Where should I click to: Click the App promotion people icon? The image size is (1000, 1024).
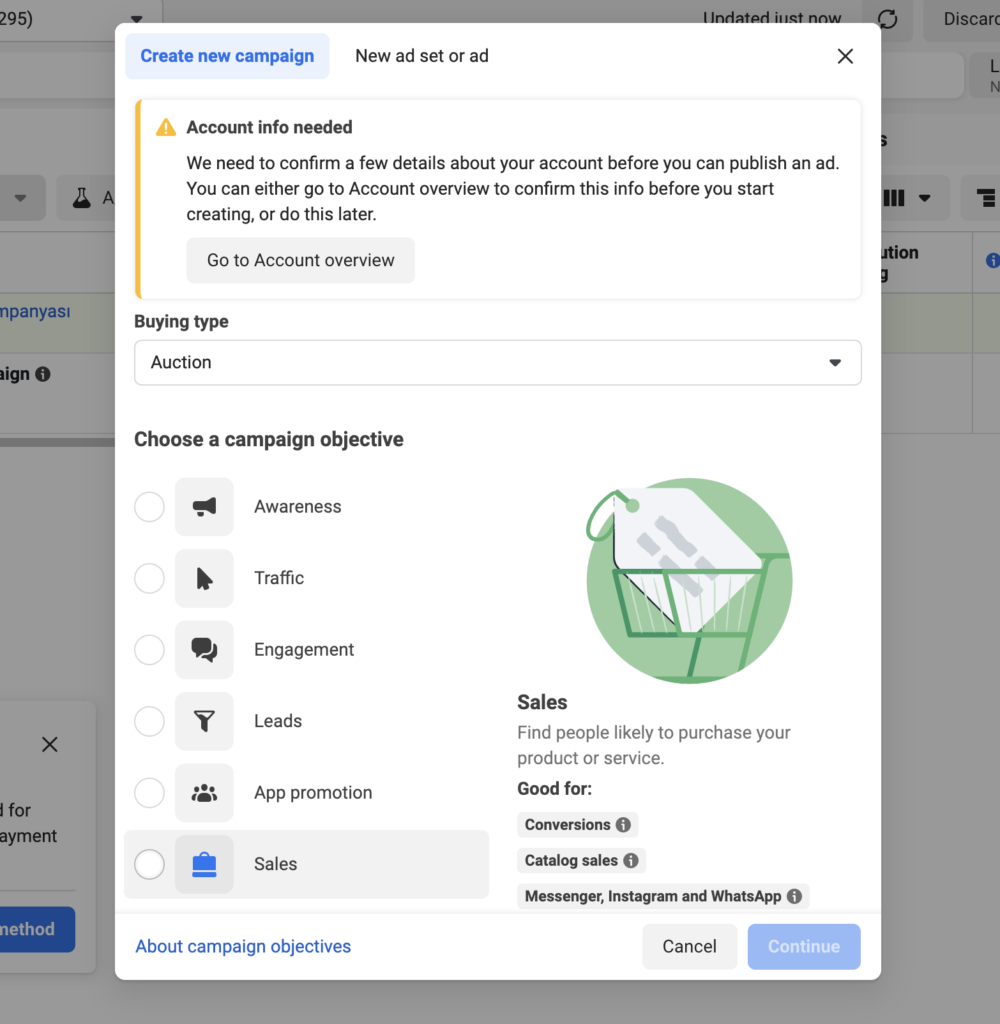[x=204, y=793]
